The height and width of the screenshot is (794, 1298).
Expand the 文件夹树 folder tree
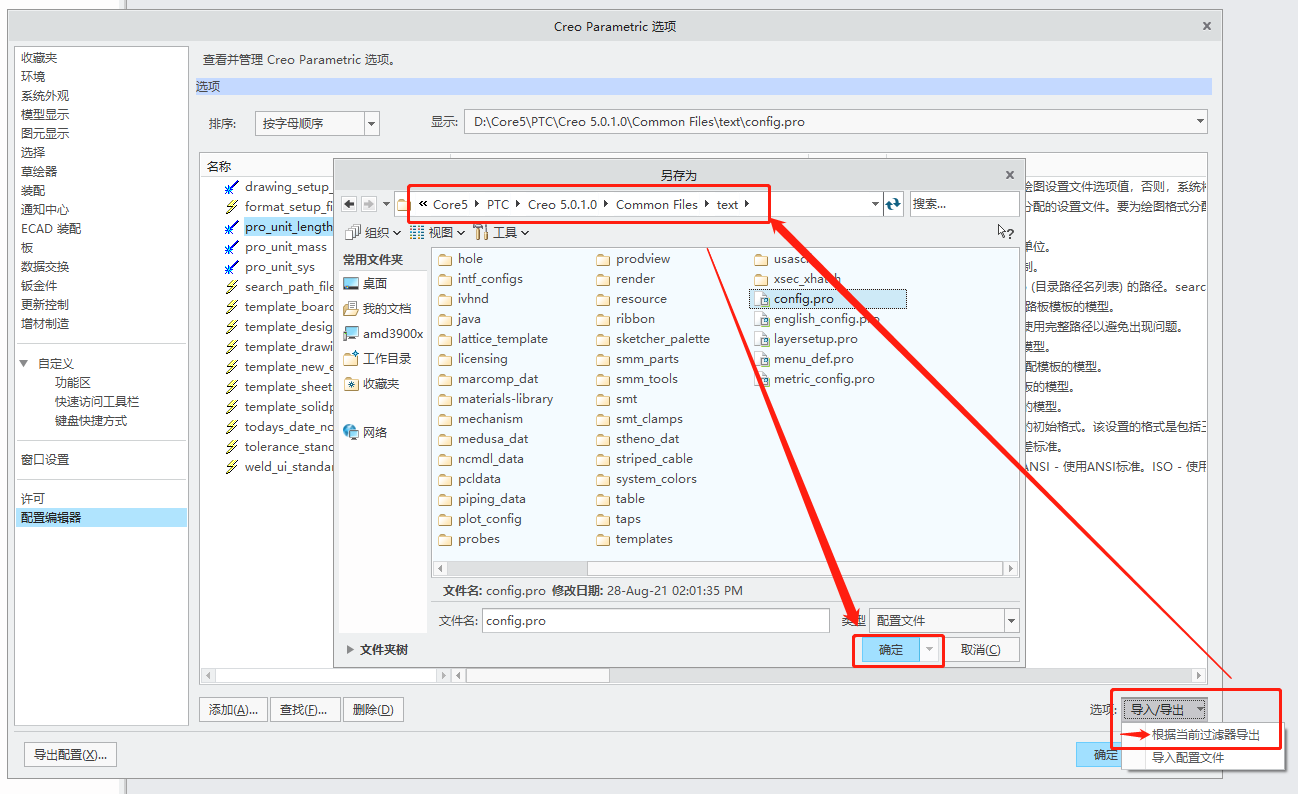click(376, 650)
